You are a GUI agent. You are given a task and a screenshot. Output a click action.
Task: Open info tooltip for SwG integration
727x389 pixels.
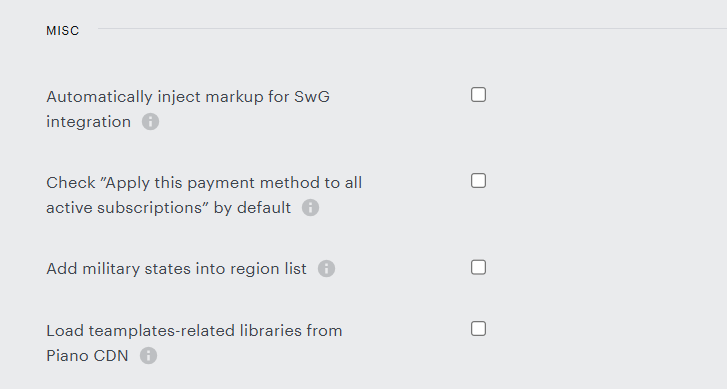[150, 122]
